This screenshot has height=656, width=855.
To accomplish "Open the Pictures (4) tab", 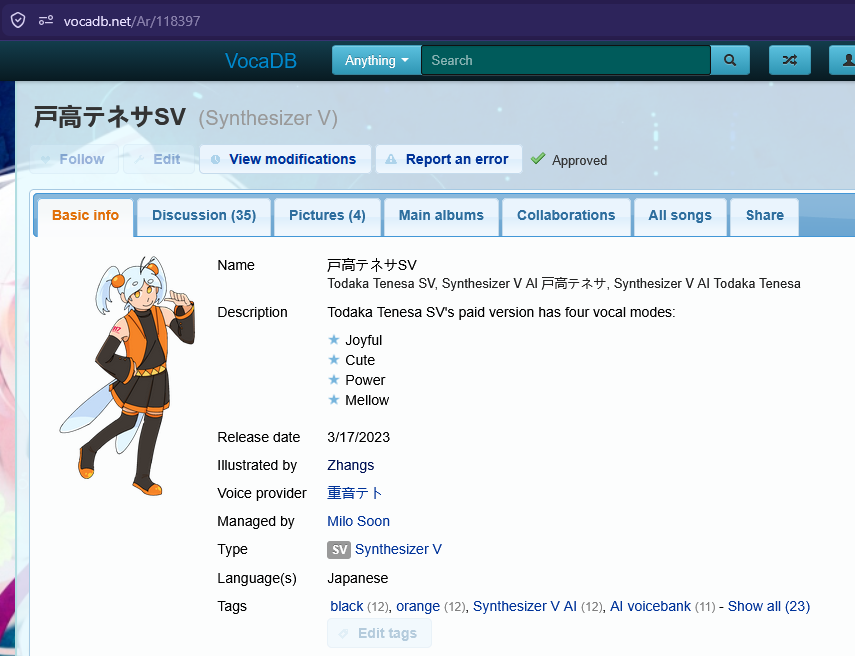I will 327,215.
